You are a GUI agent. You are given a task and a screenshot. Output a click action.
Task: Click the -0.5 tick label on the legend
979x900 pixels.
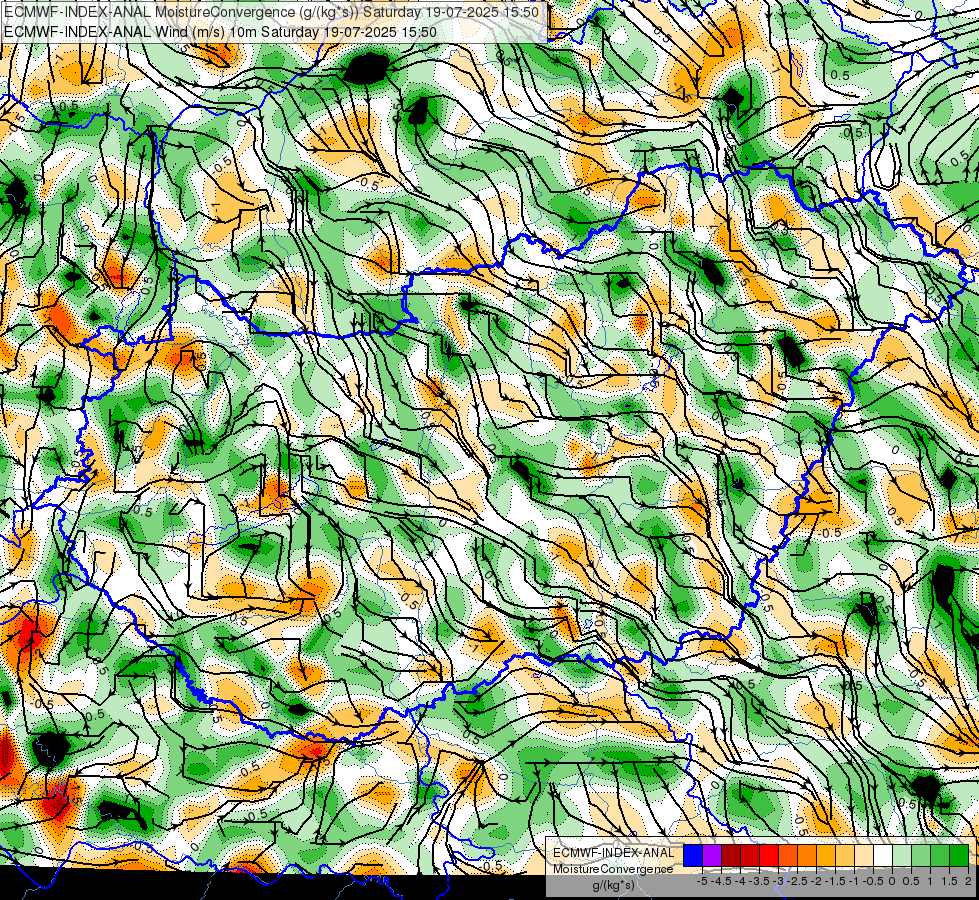tap(873, 881)
